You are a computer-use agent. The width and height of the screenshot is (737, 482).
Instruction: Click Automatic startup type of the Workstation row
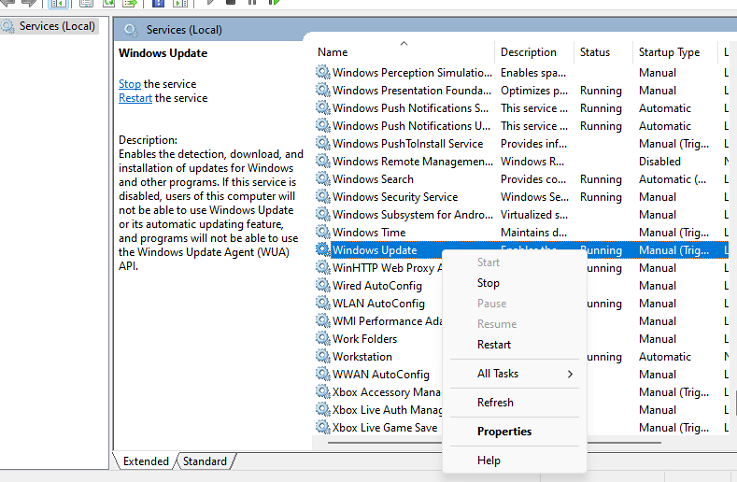[x=665, y=356]
